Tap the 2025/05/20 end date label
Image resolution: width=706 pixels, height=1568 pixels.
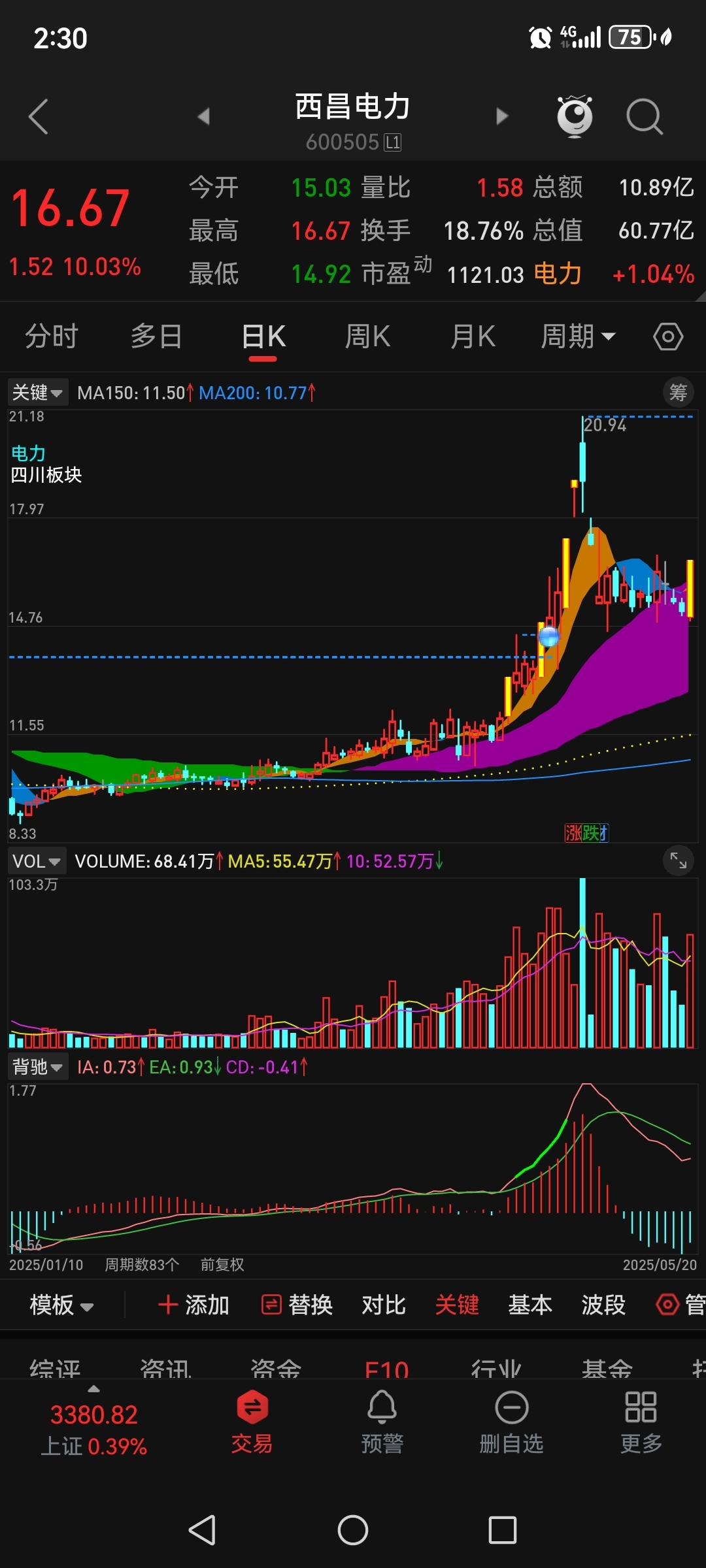click(660, 1265)
